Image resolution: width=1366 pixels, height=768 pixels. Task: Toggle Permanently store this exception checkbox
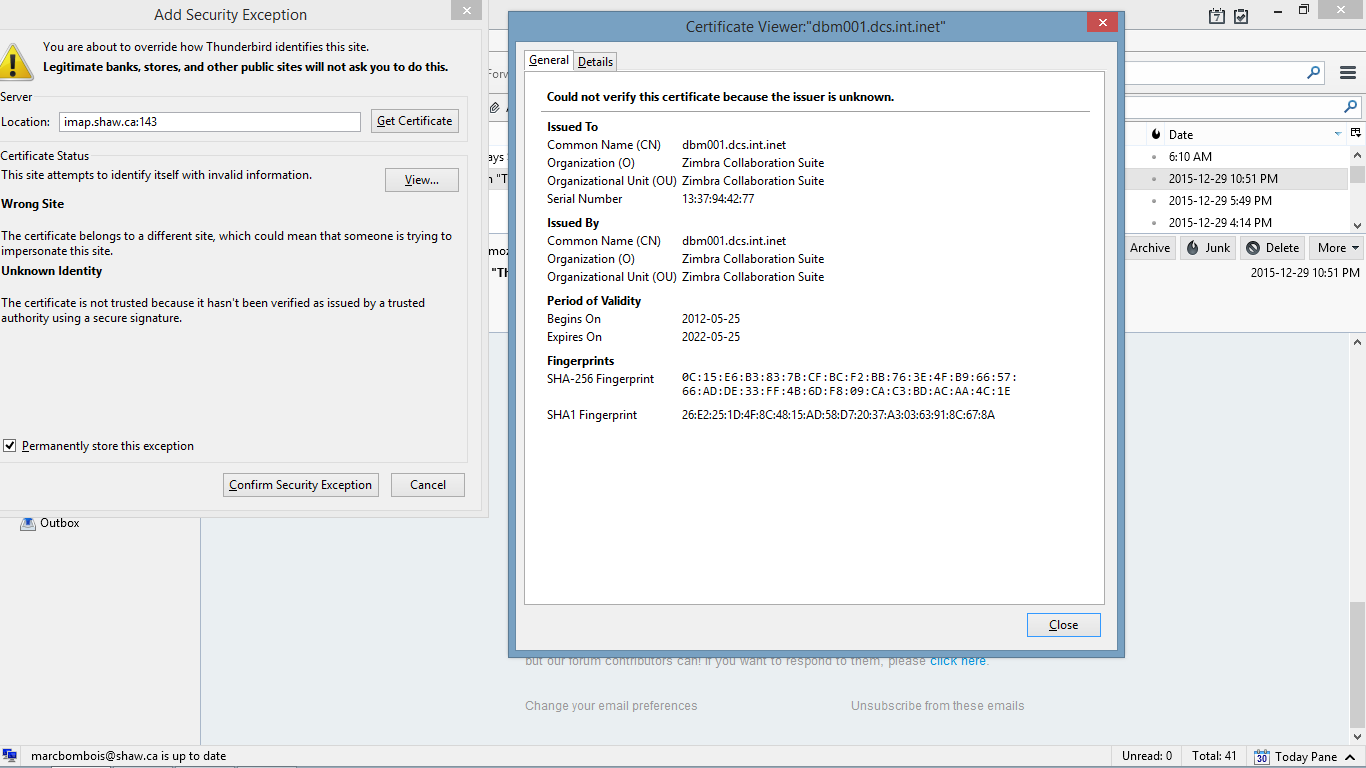10,446
